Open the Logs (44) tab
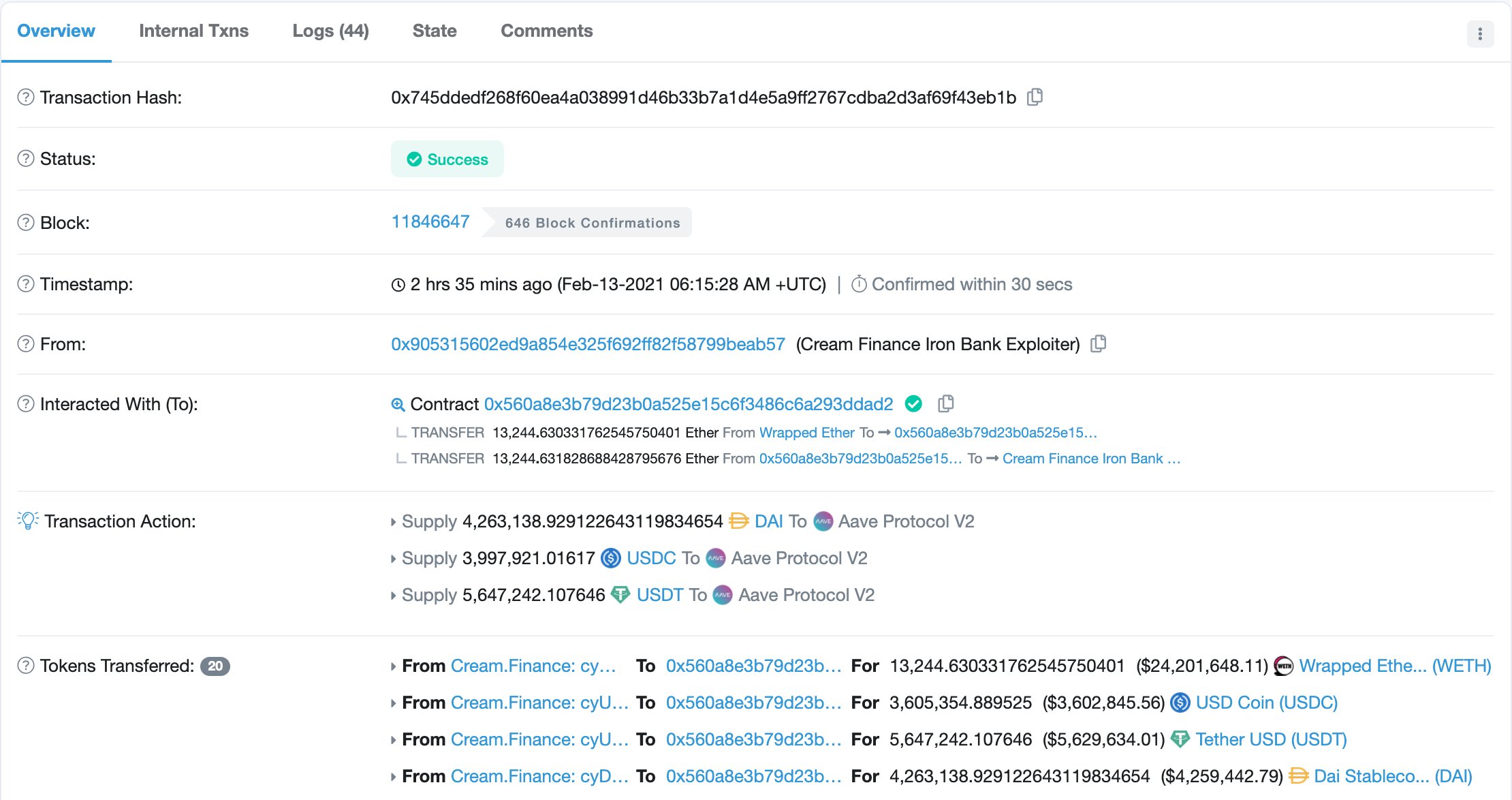This screenshot has height=800, width=1512. click(330, 31)
